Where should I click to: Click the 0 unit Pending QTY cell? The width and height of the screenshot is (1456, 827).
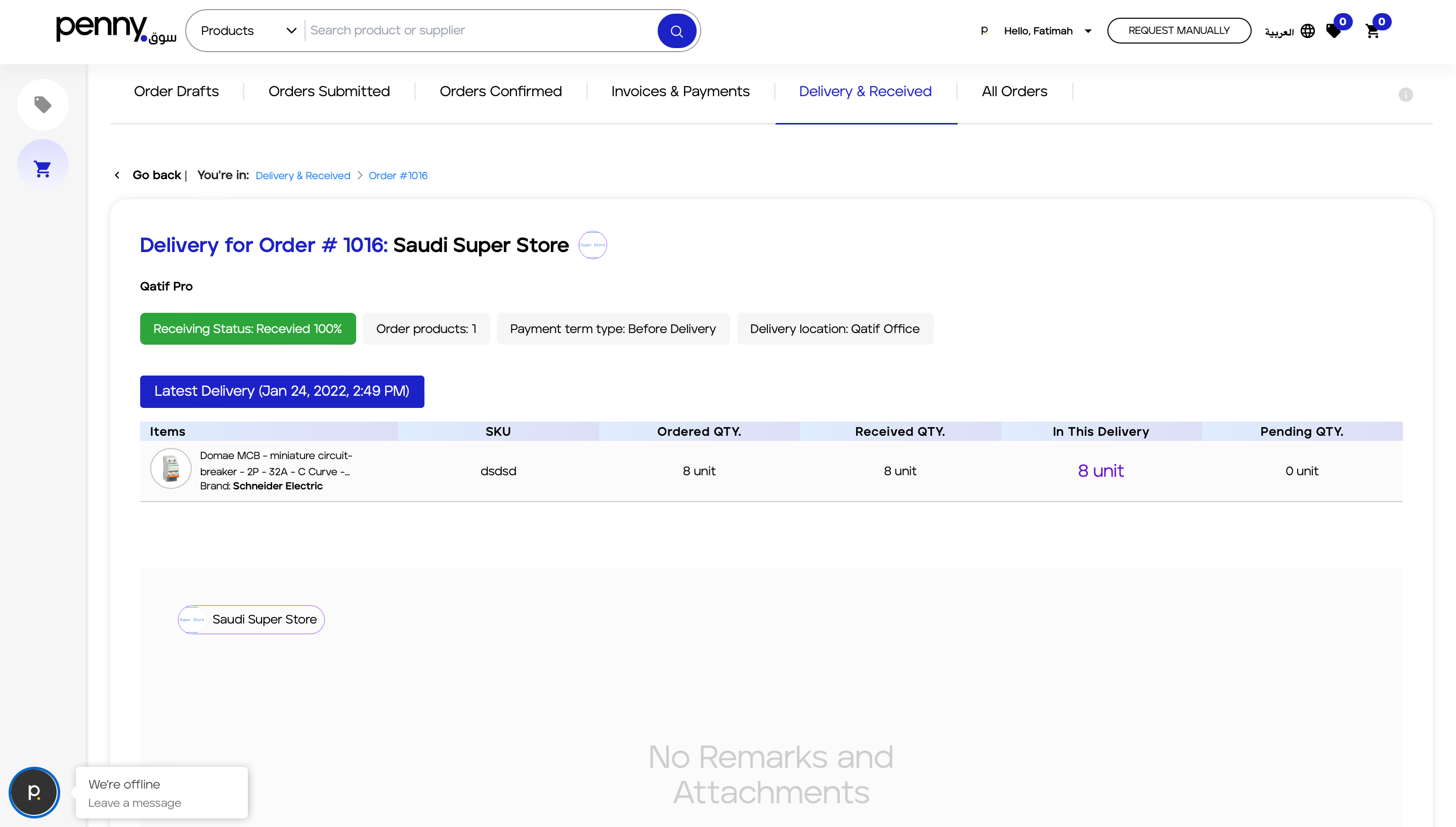pos(1302,471)
